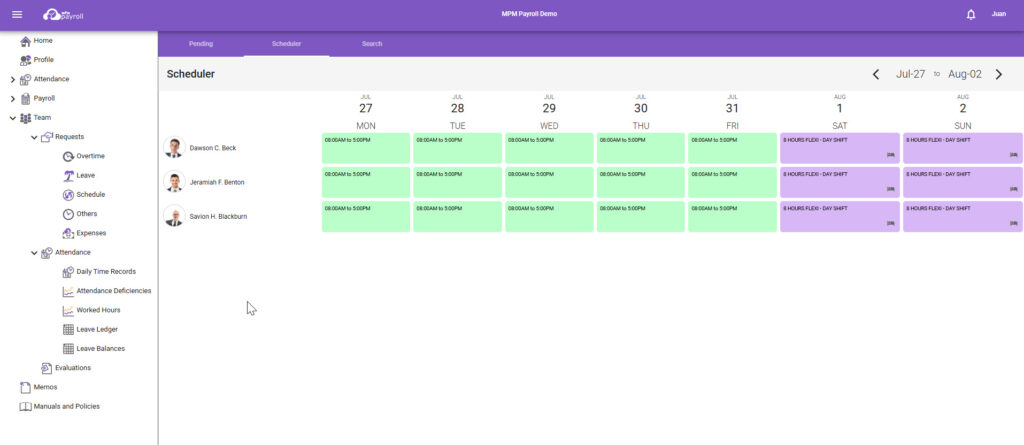Open Dawson Beck's Saturday flexi shift

pos(840,148)
